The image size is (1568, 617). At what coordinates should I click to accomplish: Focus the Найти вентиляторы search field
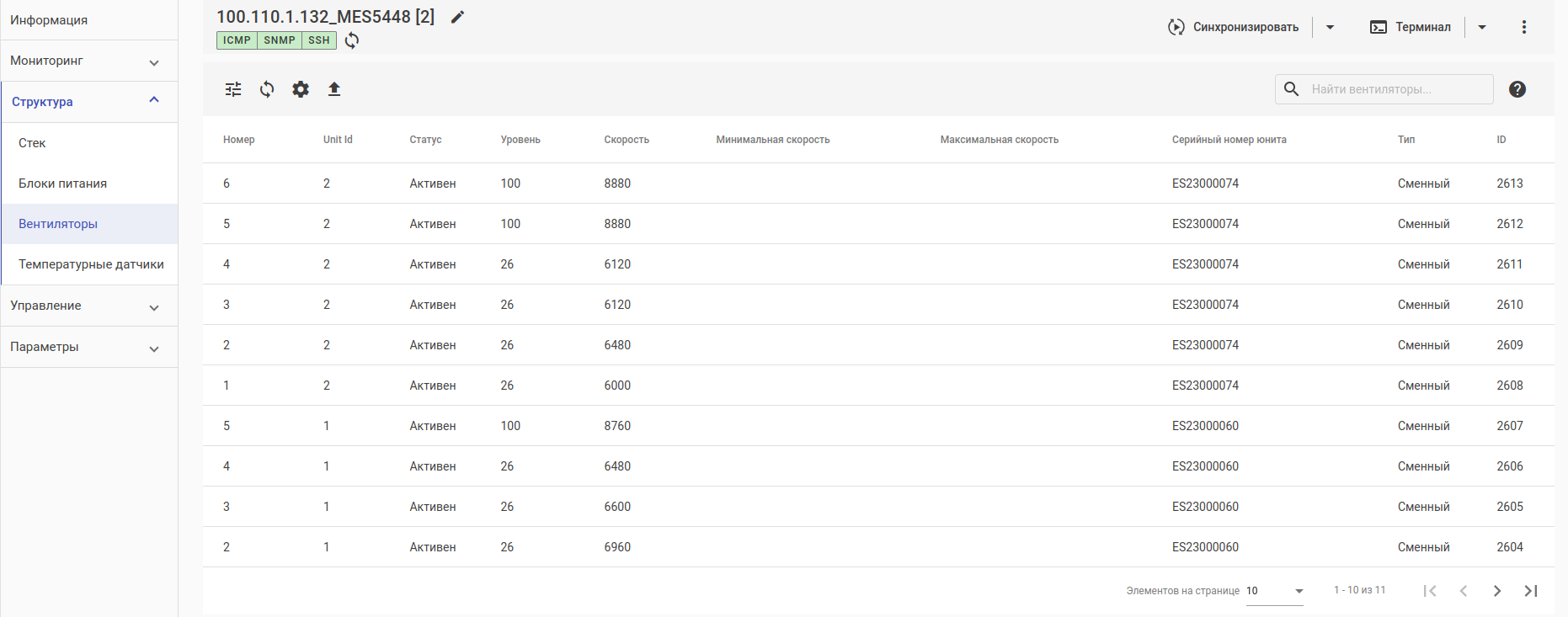(1398, 89)
